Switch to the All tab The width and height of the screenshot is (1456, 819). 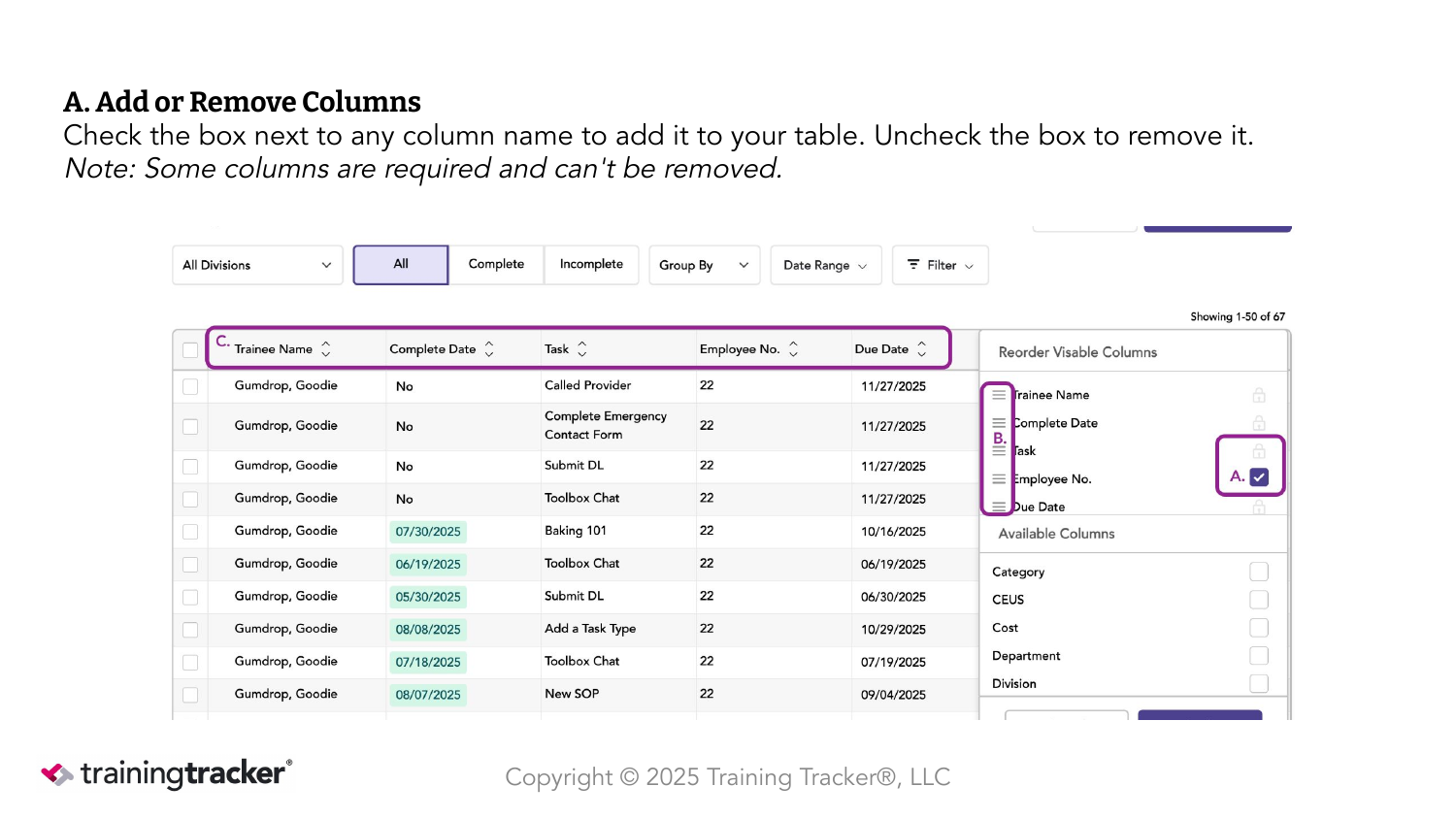(x=401, y=265)
